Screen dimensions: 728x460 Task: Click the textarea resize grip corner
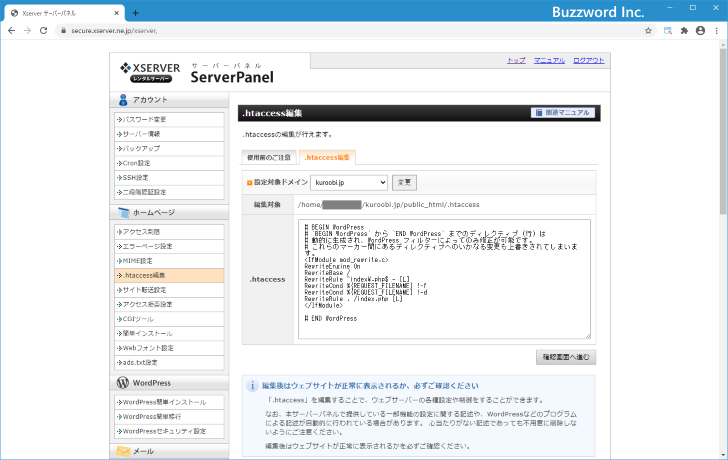point(587,336)
